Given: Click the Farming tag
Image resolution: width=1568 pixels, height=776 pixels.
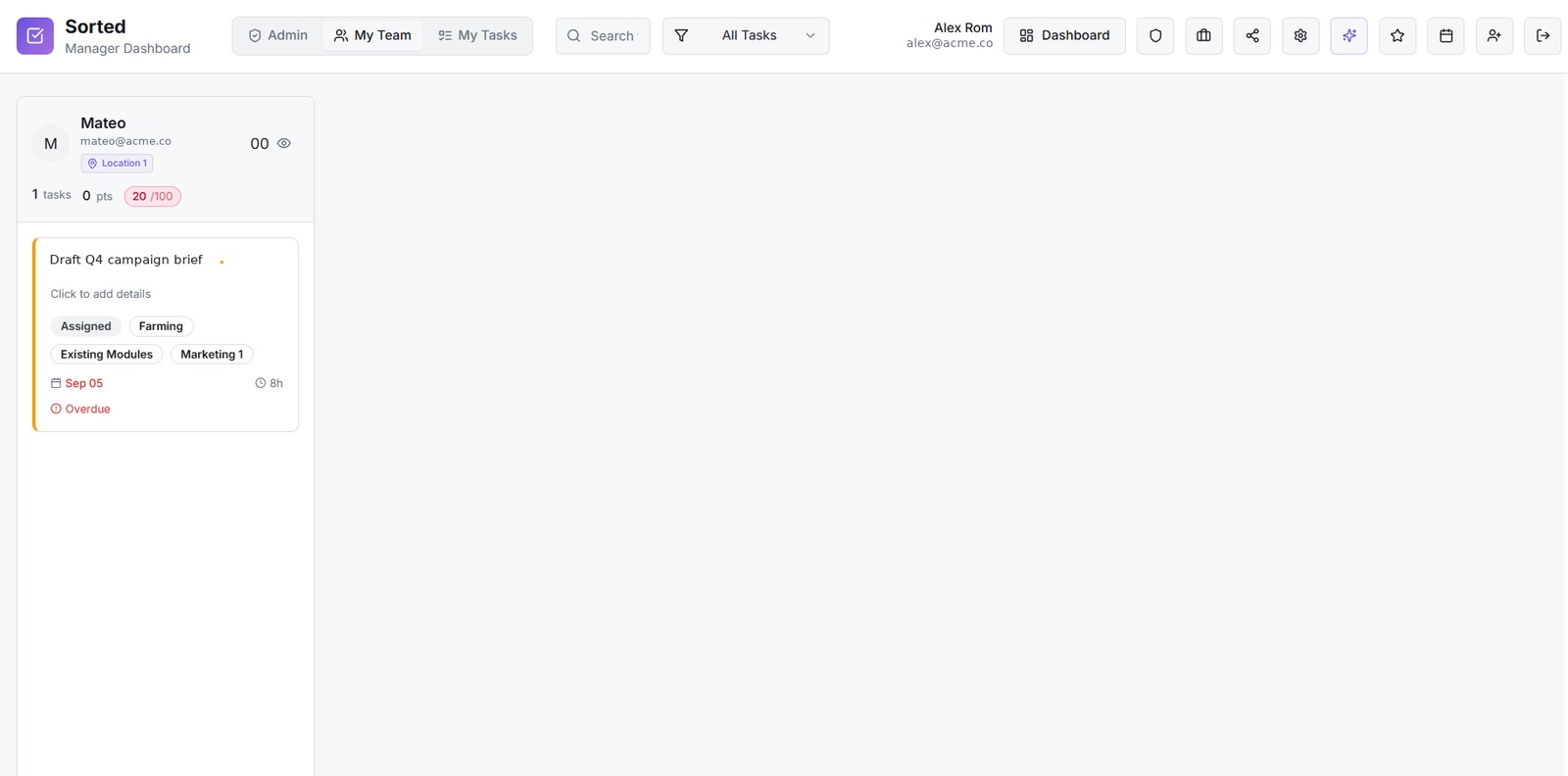Looking at the screenshot, I should (161, 326).
